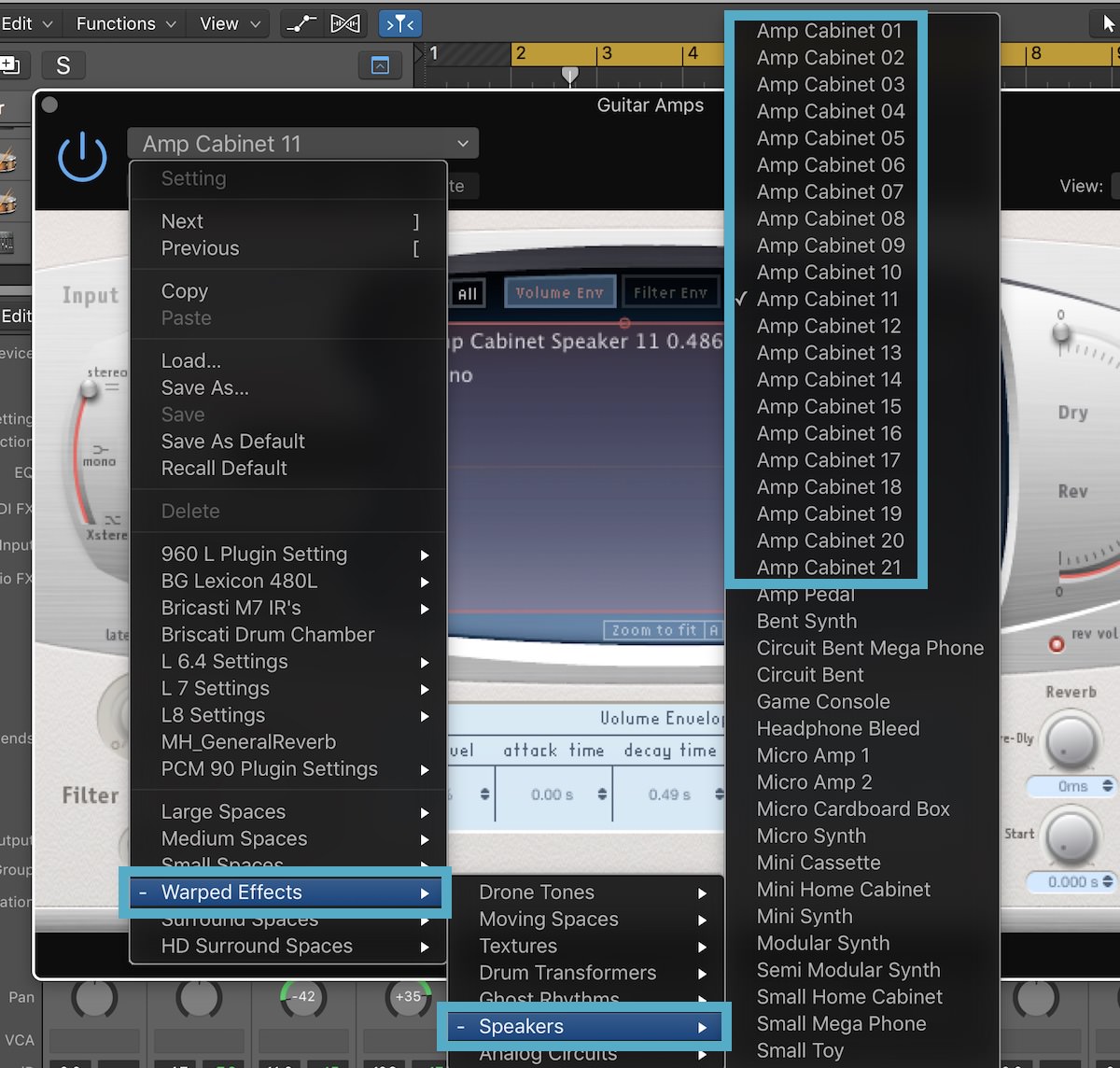The height and width of the screenshot is (1068, 1120).
Task: Select Small Home Cabinet preset
Action: 863,997
